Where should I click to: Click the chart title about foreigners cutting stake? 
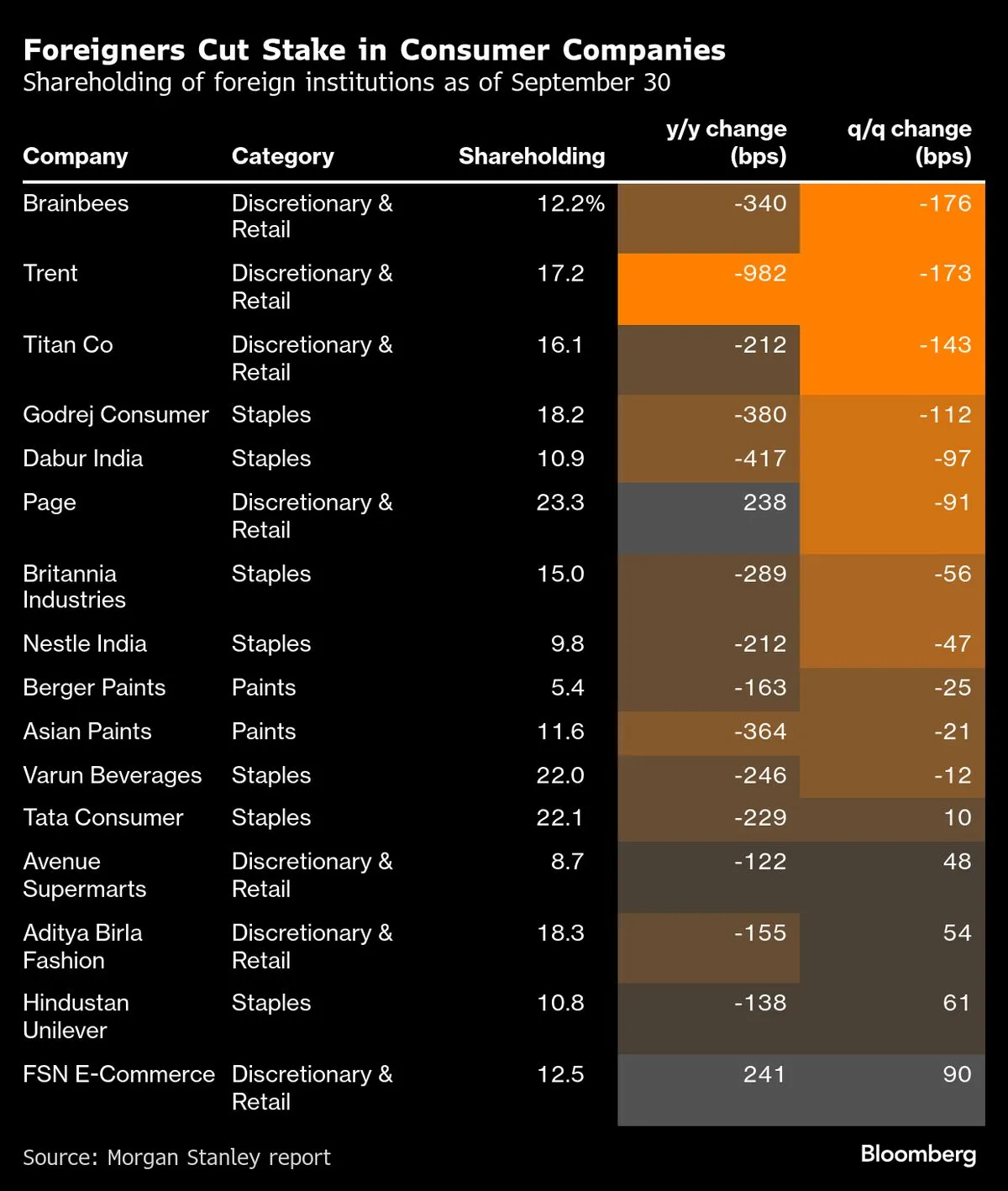click(374, 50)
